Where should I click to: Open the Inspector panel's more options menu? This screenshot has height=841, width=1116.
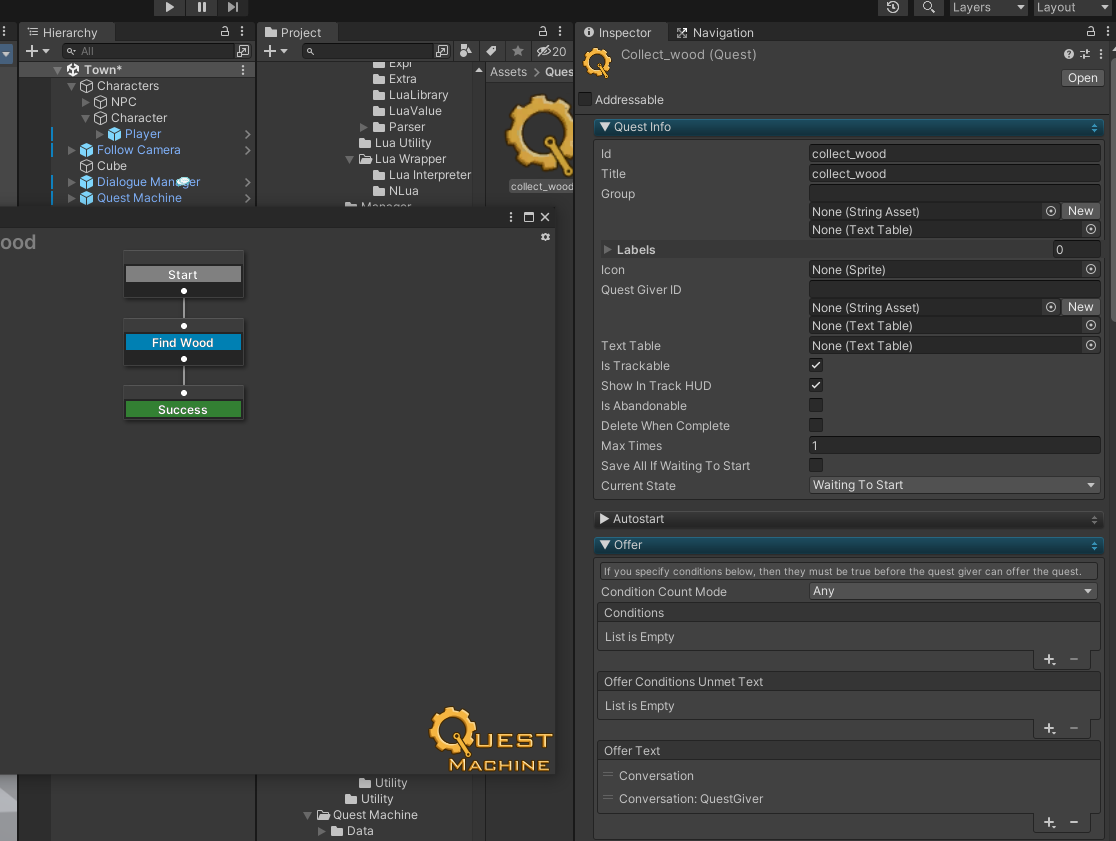(x=1107, y=31)
